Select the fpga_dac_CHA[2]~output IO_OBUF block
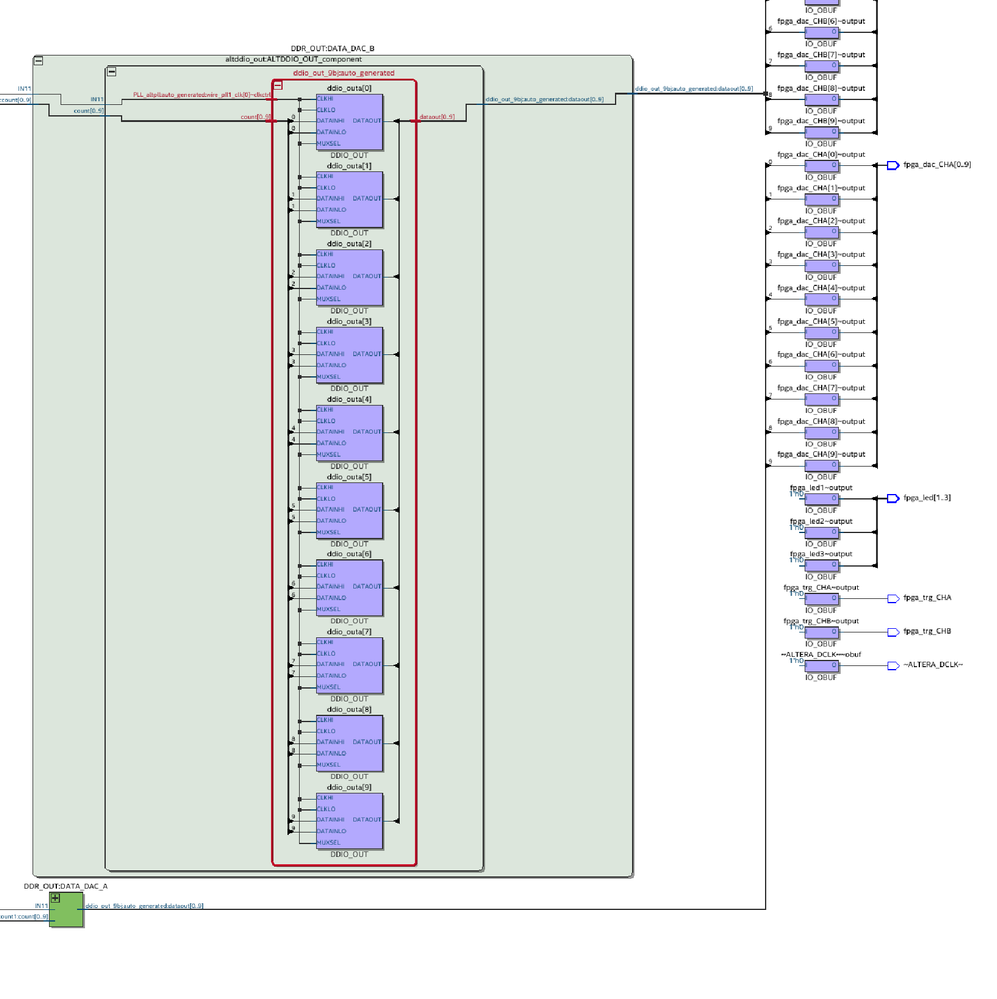 [x=822, y=233]
